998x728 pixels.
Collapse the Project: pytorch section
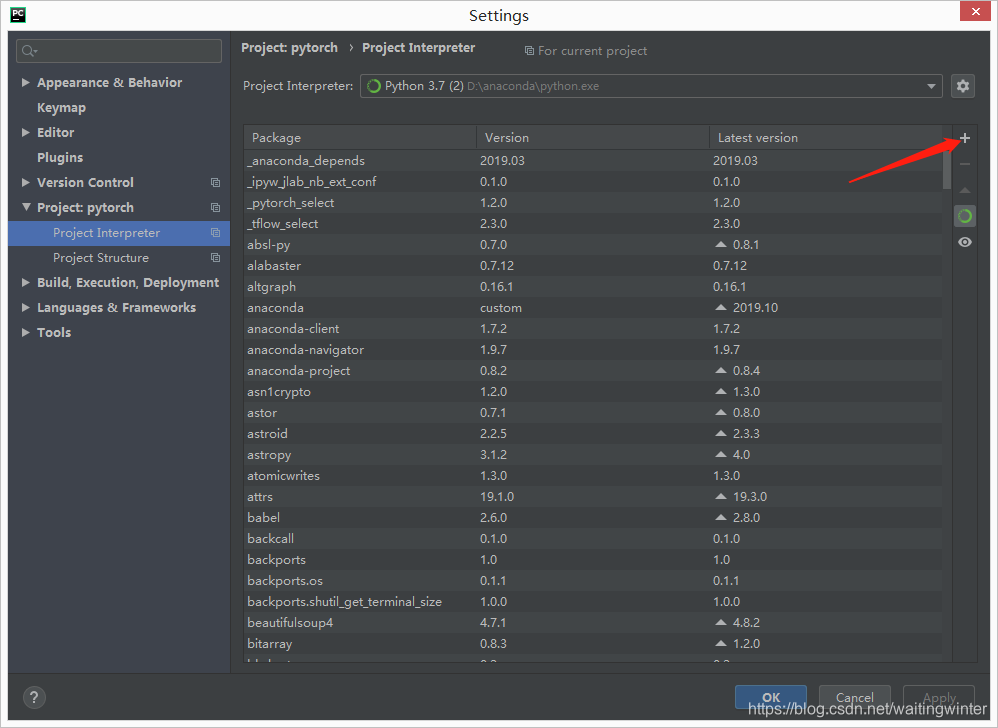26,207
